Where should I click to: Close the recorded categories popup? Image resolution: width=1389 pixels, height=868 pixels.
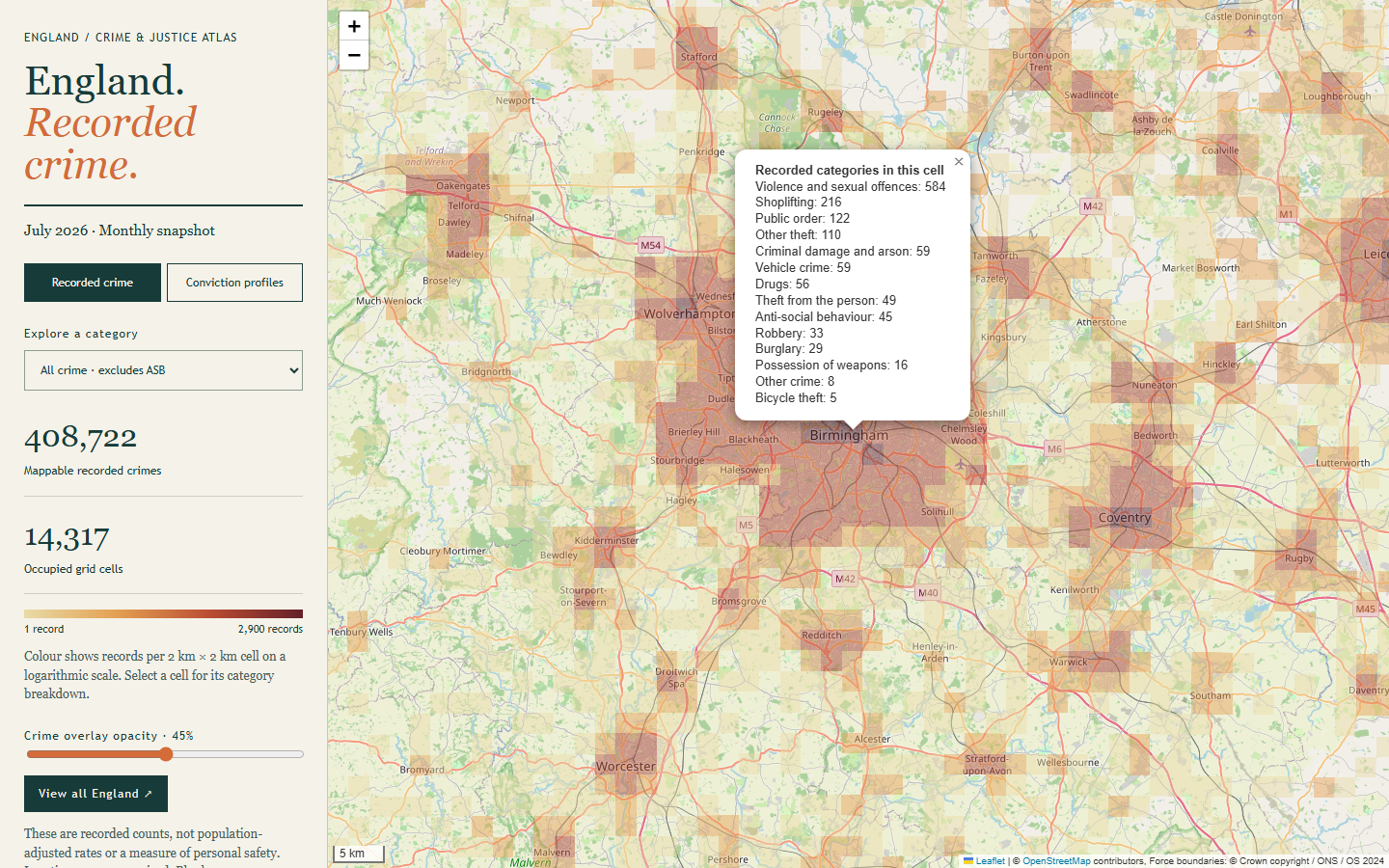pyautogui.click(x=959, y=162)
